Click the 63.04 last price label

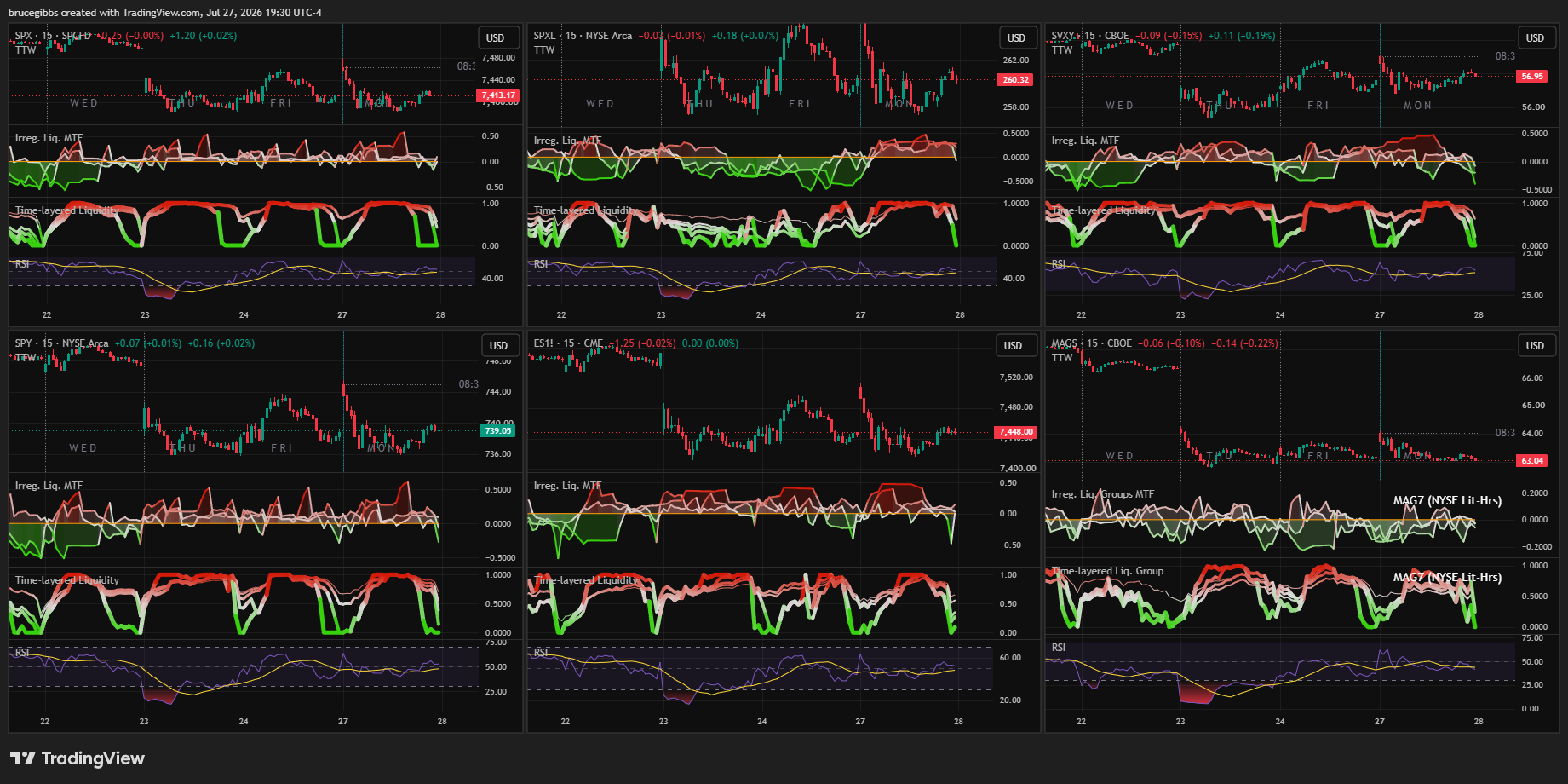coord(1532,461)
